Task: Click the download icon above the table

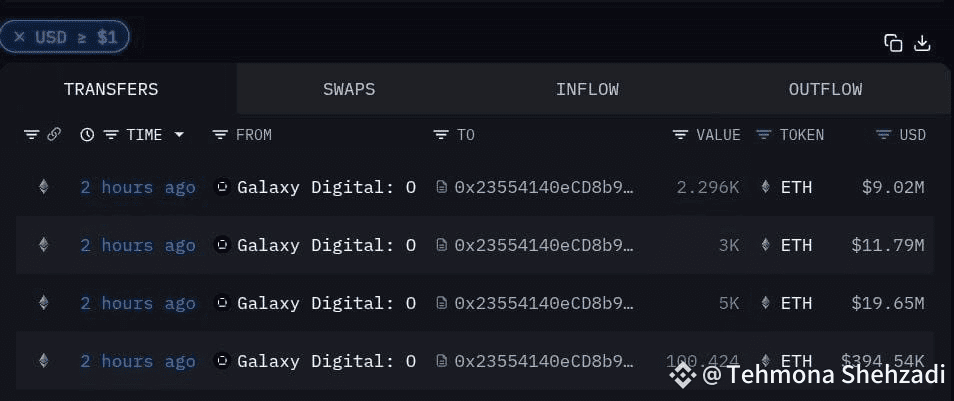Action: coord(923,42)
